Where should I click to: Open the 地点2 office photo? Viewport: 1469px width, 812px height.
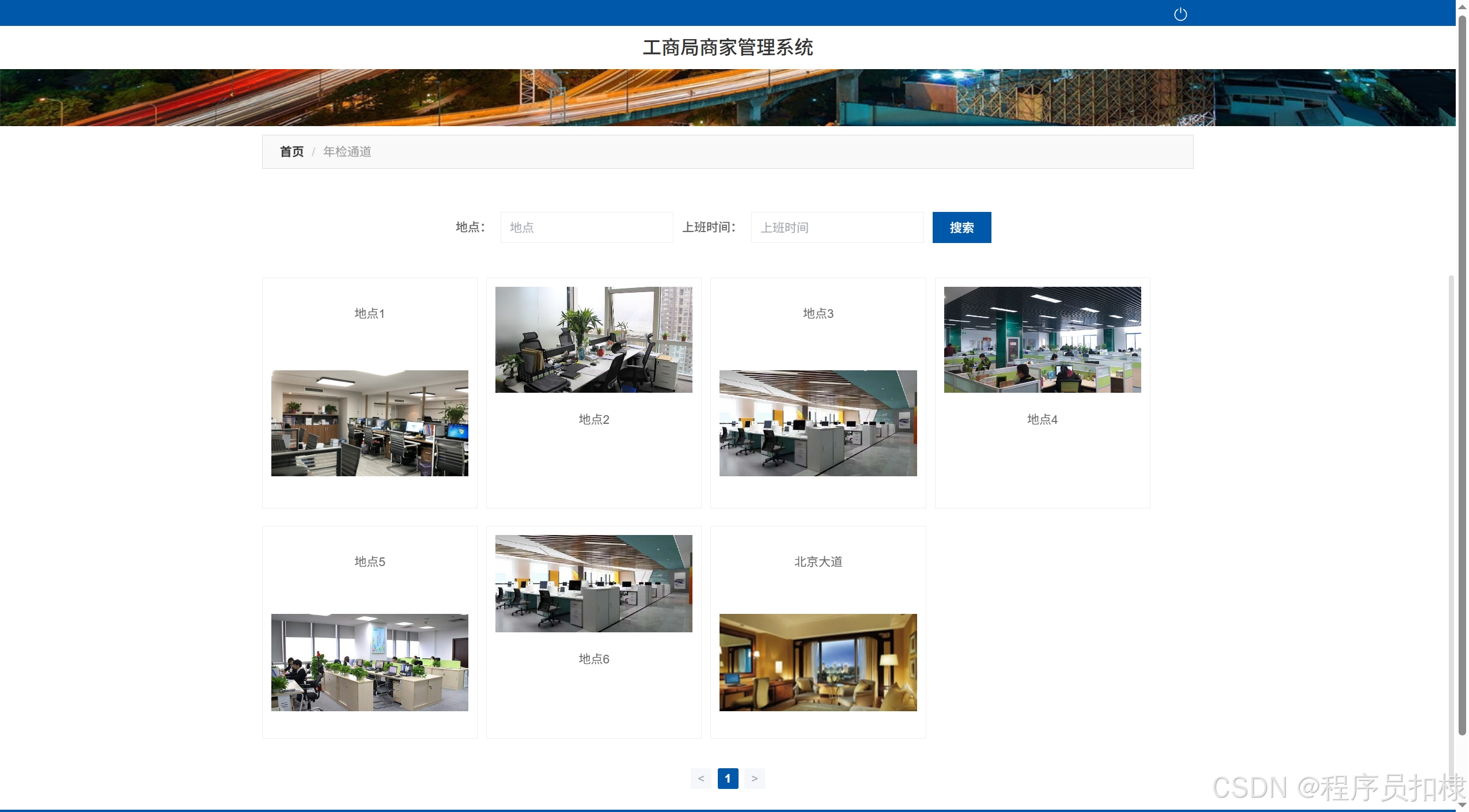click(593, 340)
